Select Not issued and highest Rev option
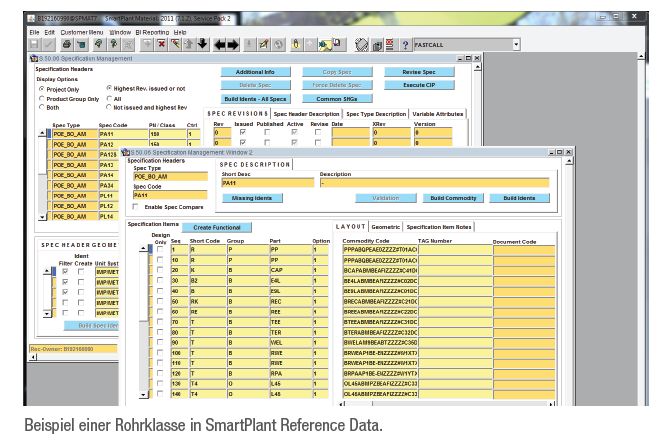 click(x=109, y=107)
